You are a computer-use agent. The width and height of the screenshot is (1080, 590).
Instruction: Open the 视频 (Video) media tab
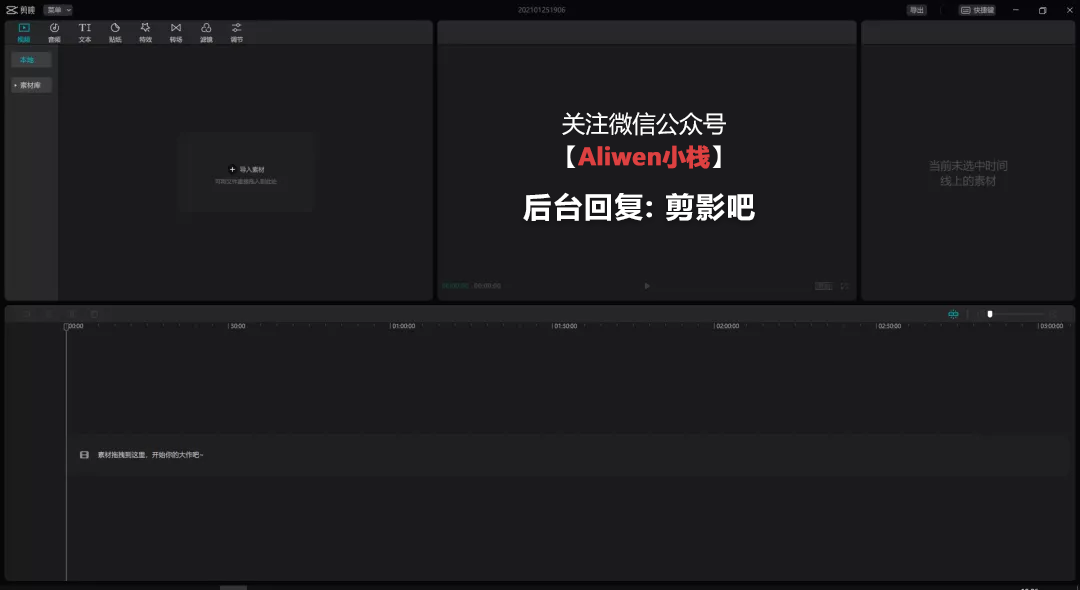point(24,32)
